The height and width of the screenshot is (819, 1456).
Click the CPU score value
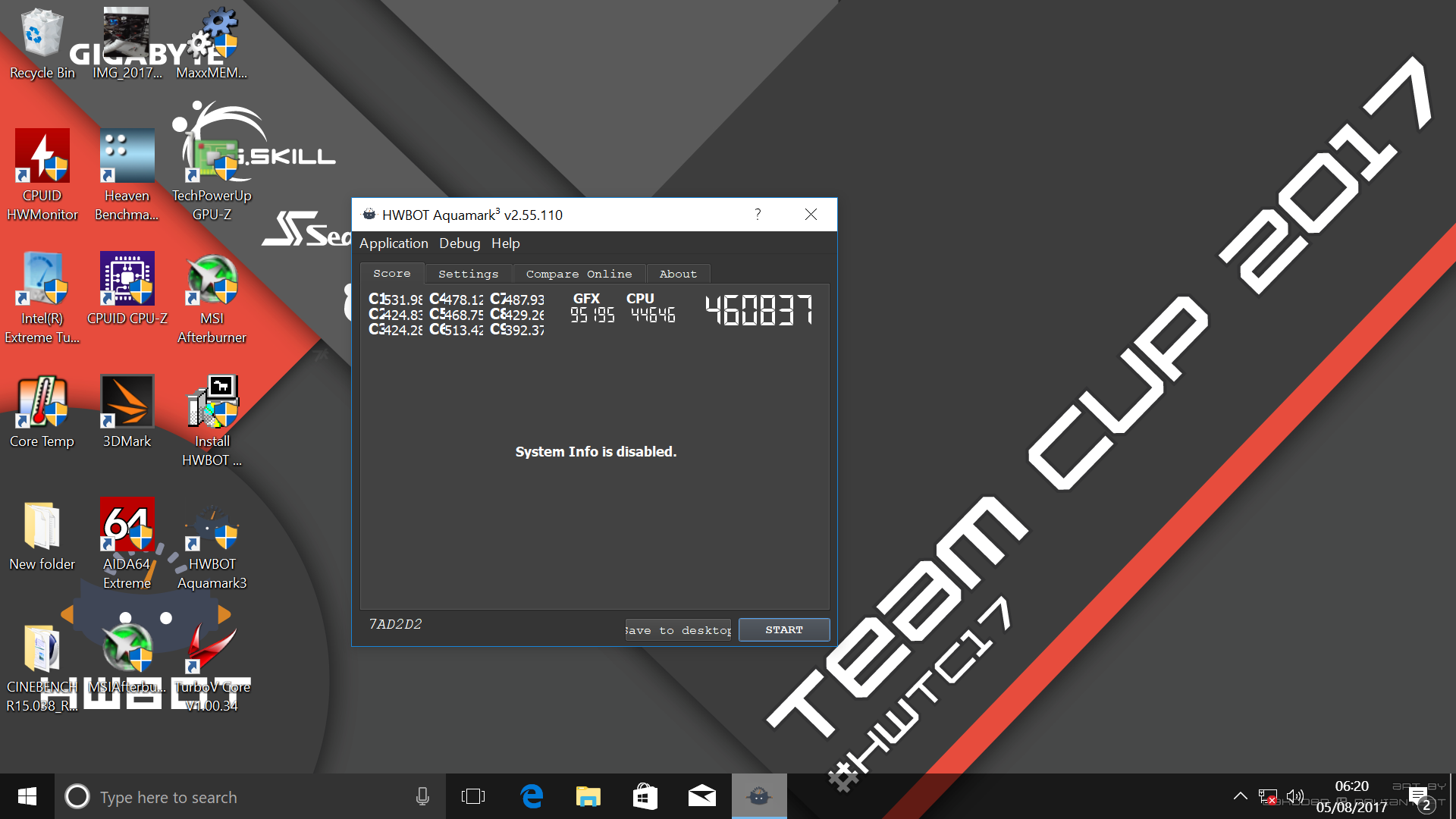pos(653,315)
